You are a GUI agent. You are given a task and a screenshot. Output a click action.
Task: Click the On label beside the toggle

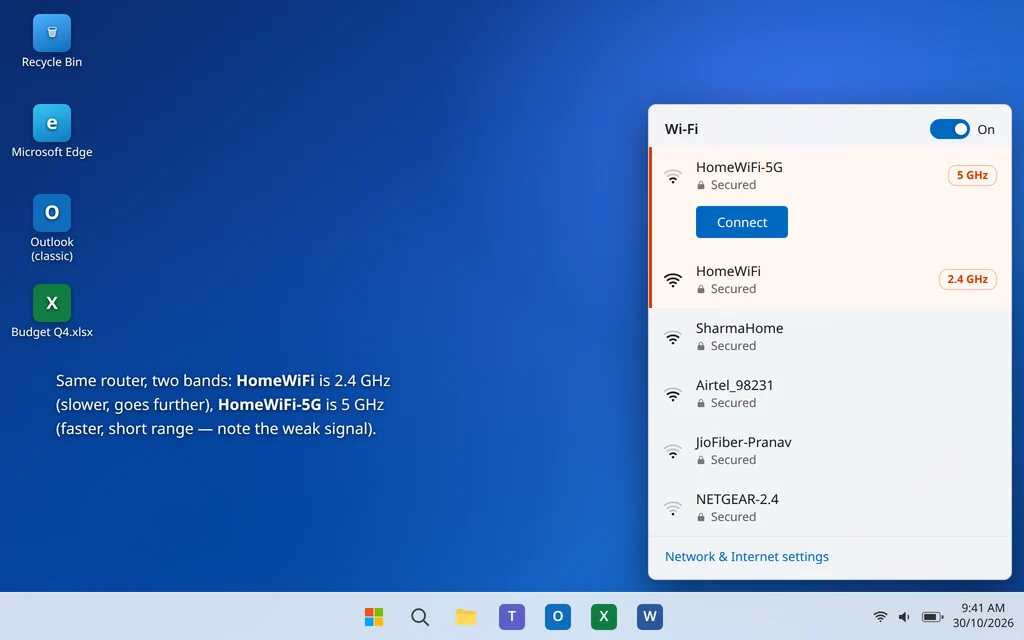[x=985, y=129]
